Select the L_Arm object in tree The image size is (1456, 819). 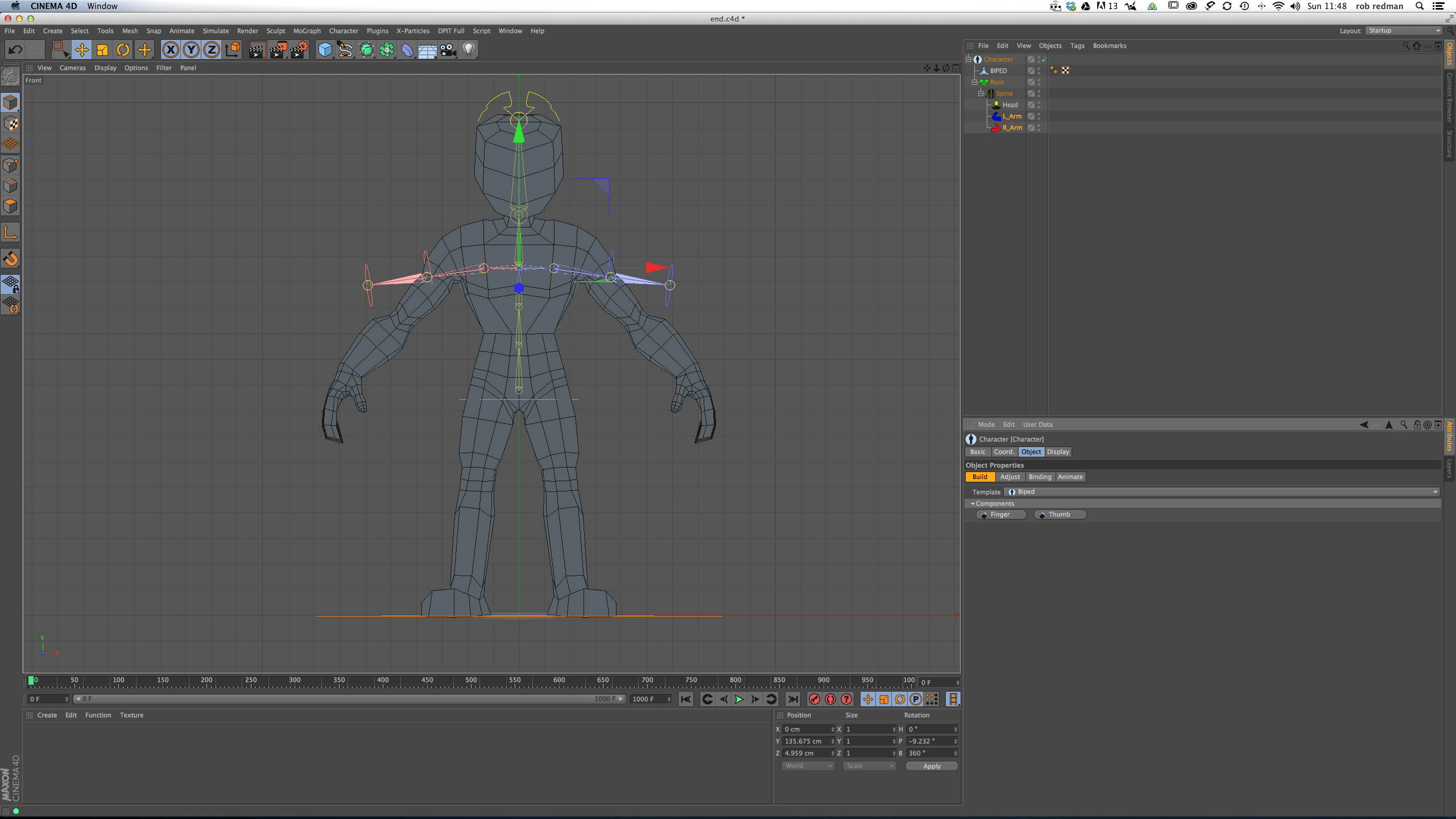(x=1012, y=116)
